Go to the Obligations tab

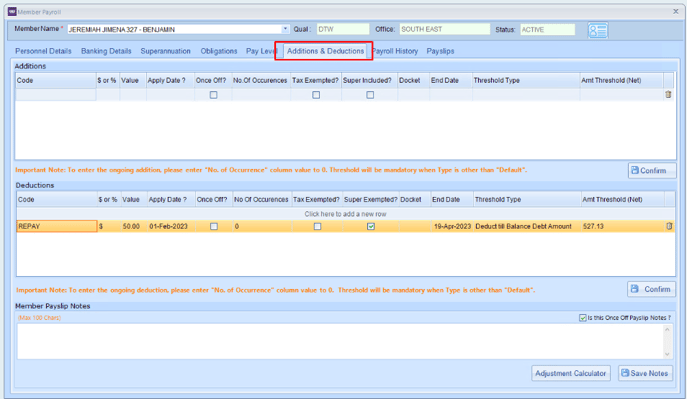click(x=219, y=51)
